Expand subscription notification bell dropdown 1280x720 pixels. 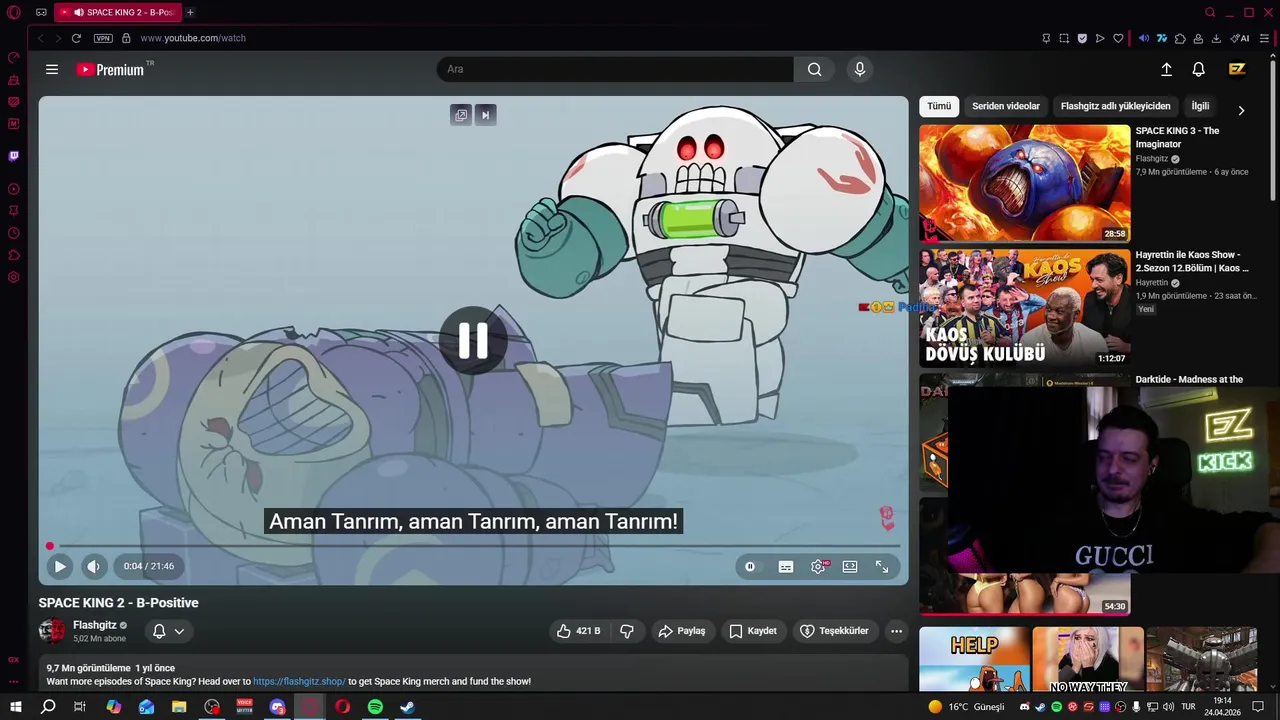(168, 631)
